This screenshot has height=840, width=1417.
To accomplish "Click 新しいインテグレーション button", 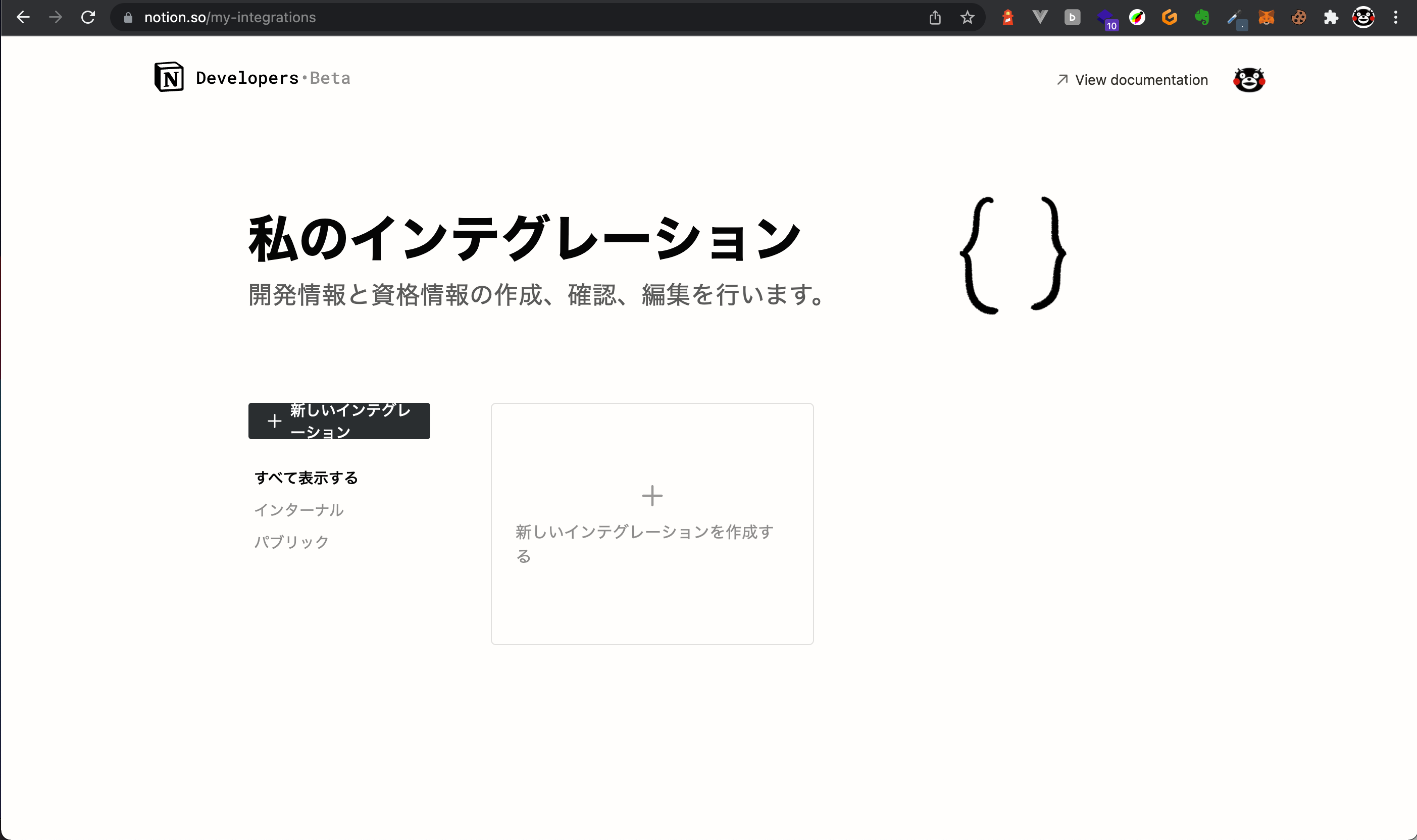I will [339, 421].
